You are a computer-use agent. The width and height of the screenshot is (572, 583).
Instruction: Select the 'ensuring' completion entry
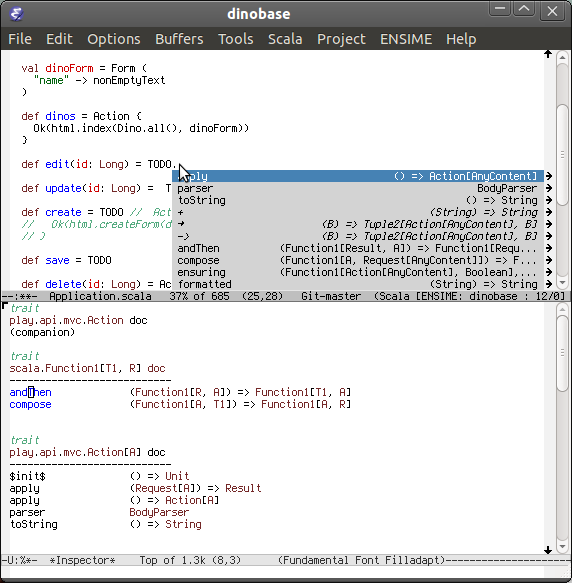point(358,272)
